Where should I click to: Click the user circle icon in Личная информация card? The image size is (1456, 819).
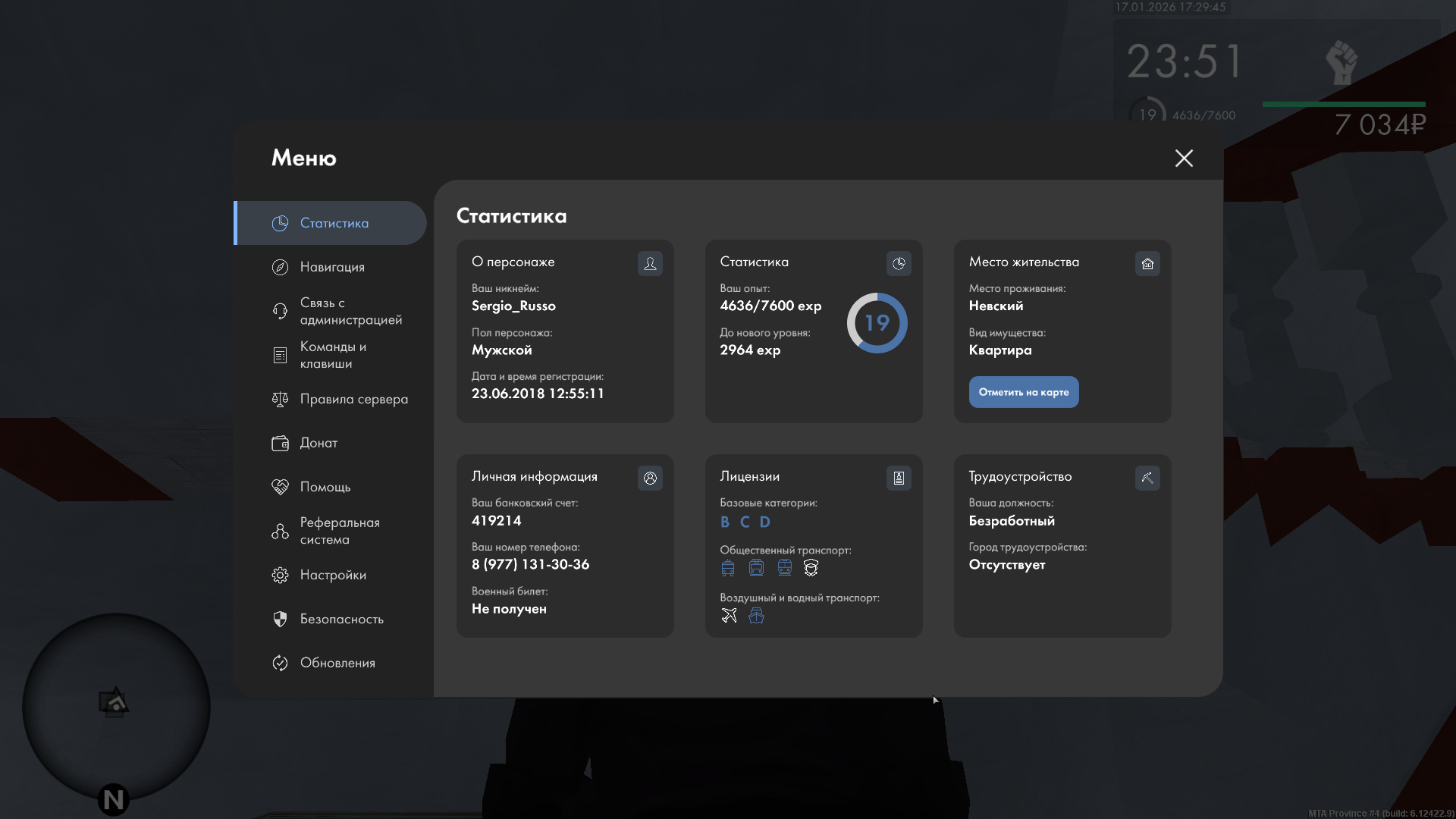pyautogui.click(x=650, y=478)
